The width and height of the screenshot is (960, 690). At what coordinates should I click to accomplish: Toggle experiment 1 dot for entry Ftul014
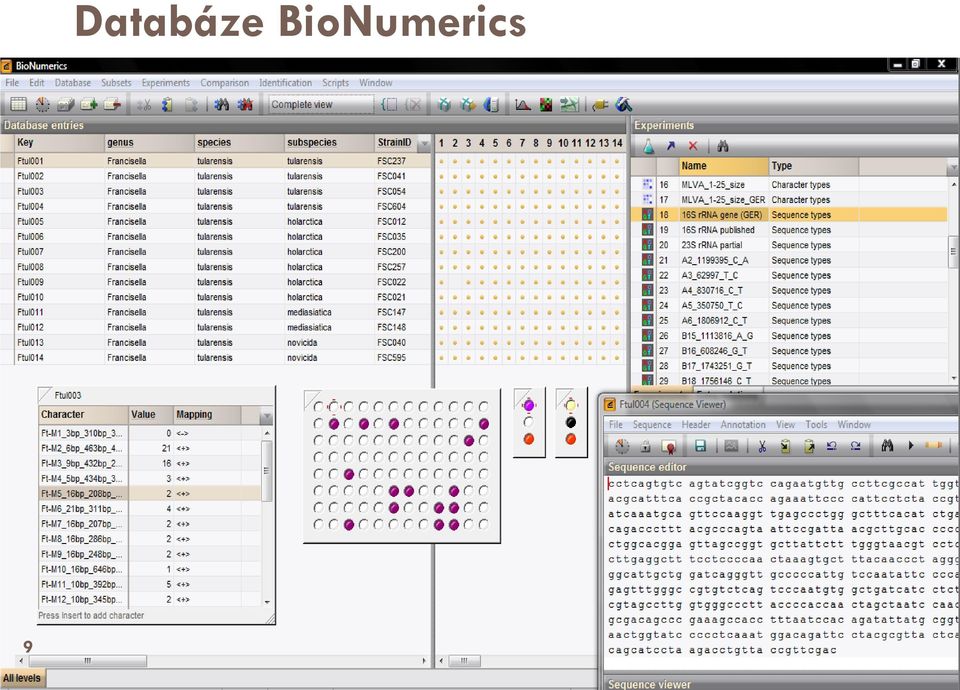441,358
